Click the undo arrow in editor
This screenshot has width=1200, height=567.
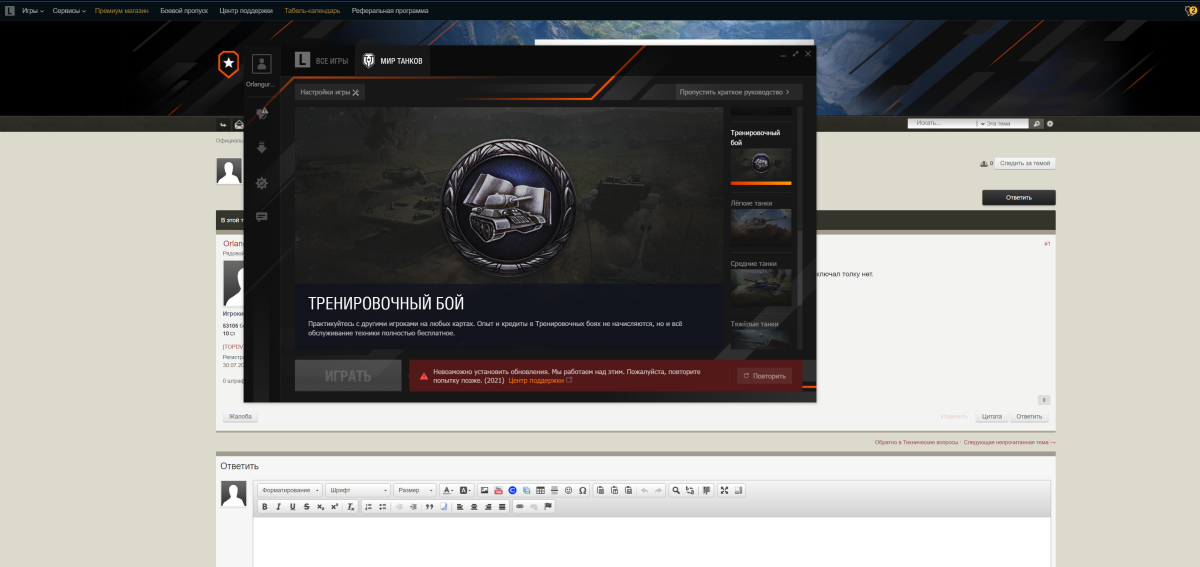644,490
